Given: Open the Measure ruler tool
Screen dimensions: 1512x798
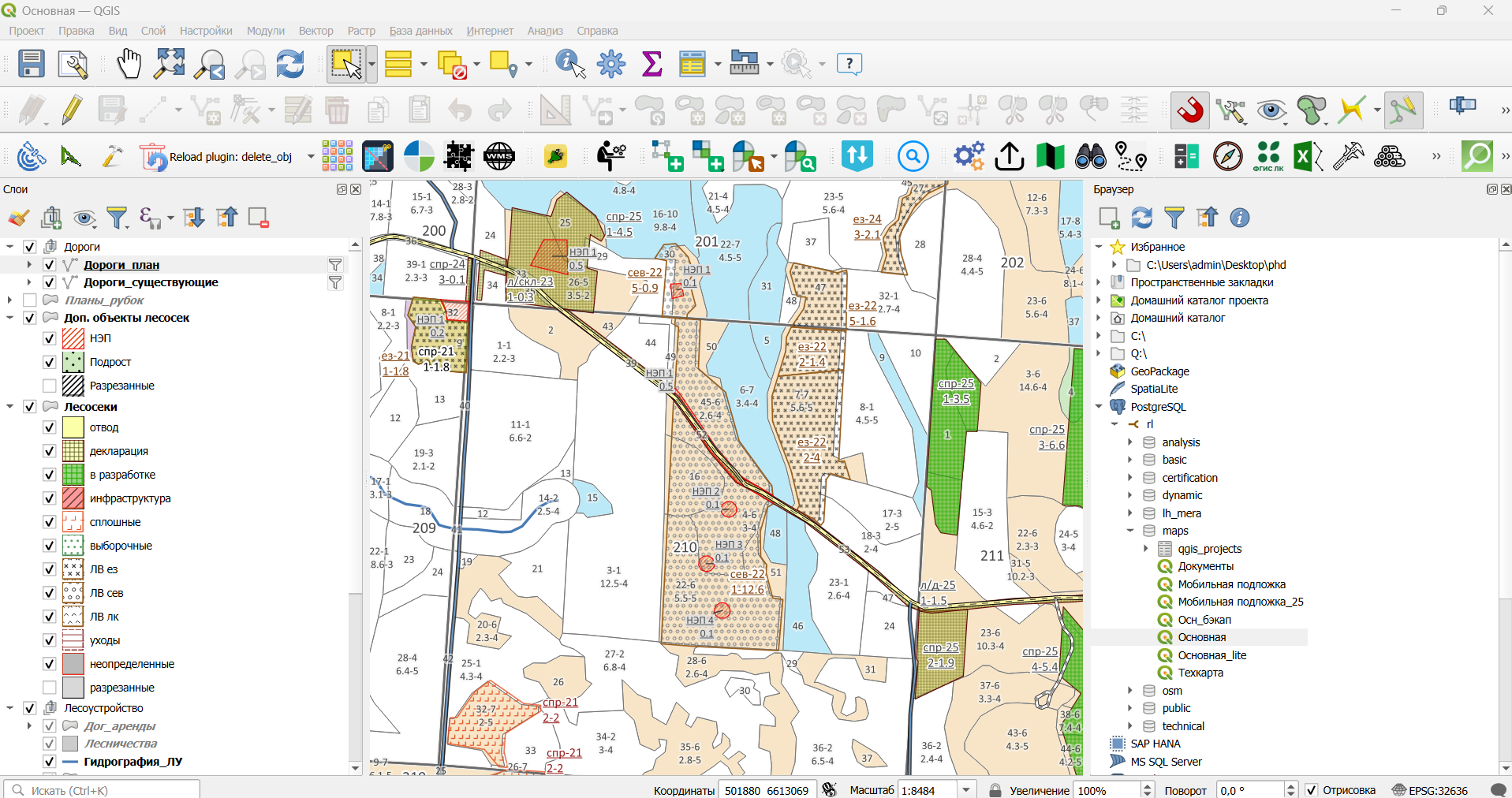Looking at the screenshot, I should (x=744, y=64).
